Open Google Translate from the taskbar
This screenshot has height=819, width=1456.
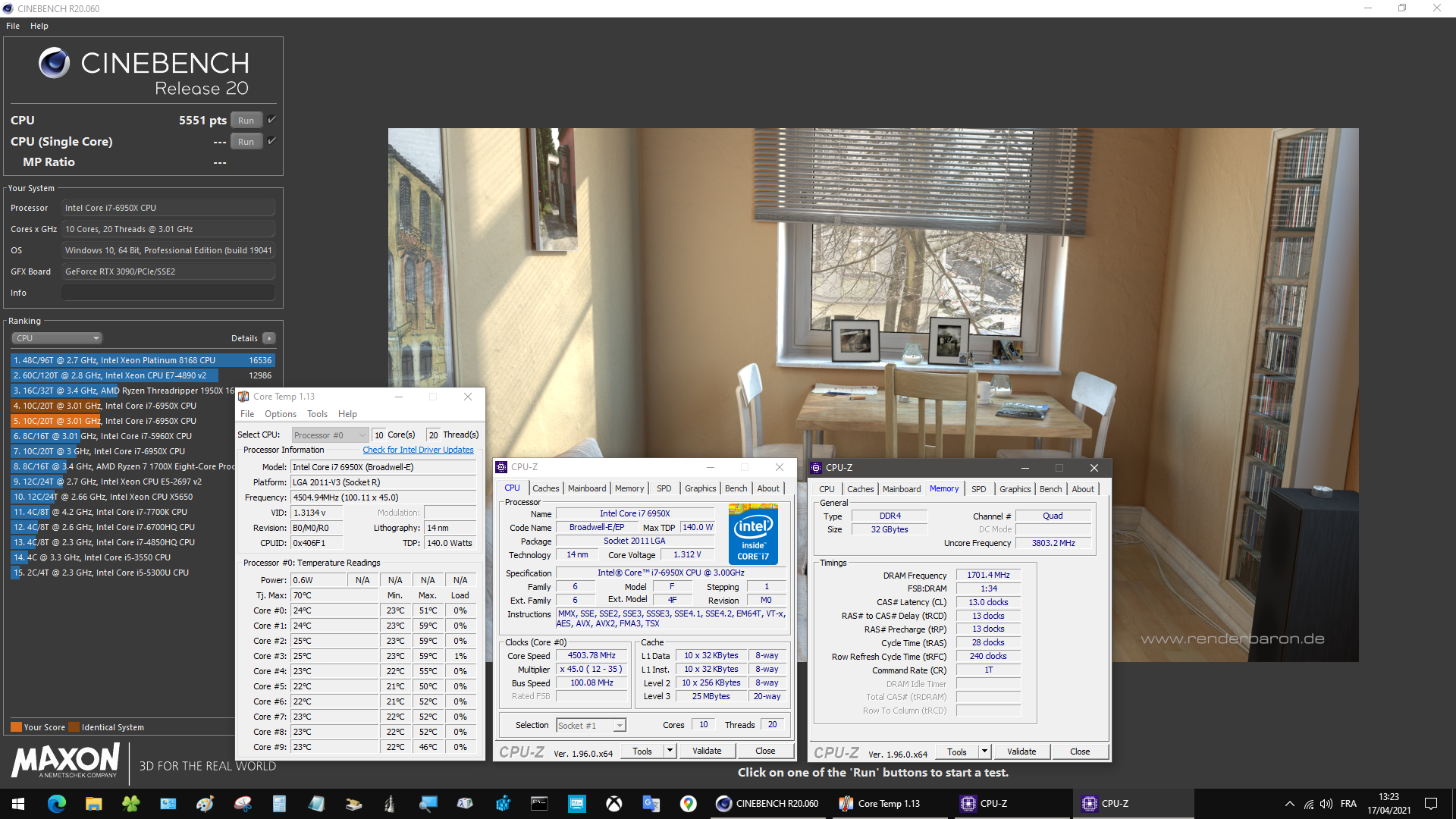point(651,804)
